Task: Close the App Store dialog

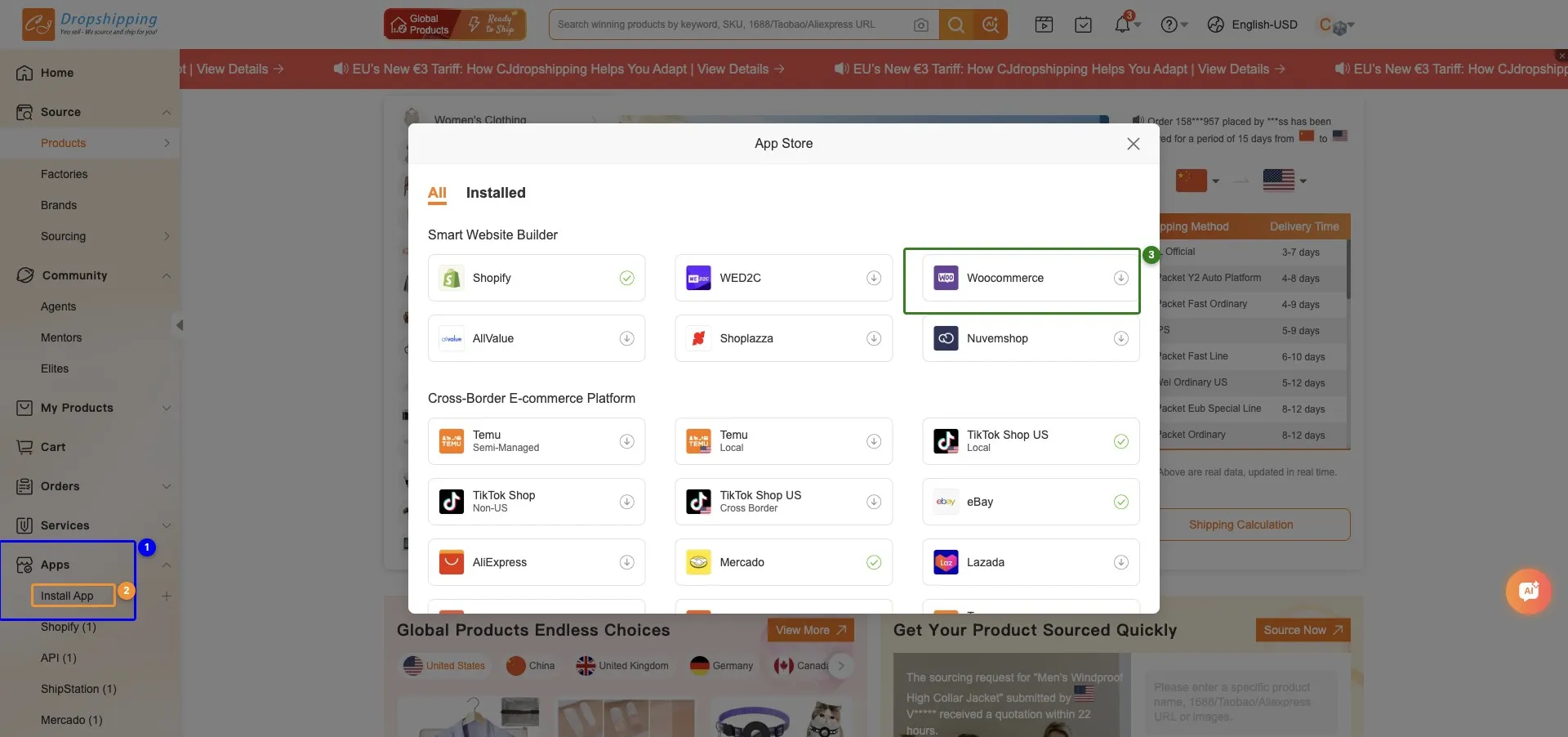Action: pyautogui.click(x=1133, y=144)
